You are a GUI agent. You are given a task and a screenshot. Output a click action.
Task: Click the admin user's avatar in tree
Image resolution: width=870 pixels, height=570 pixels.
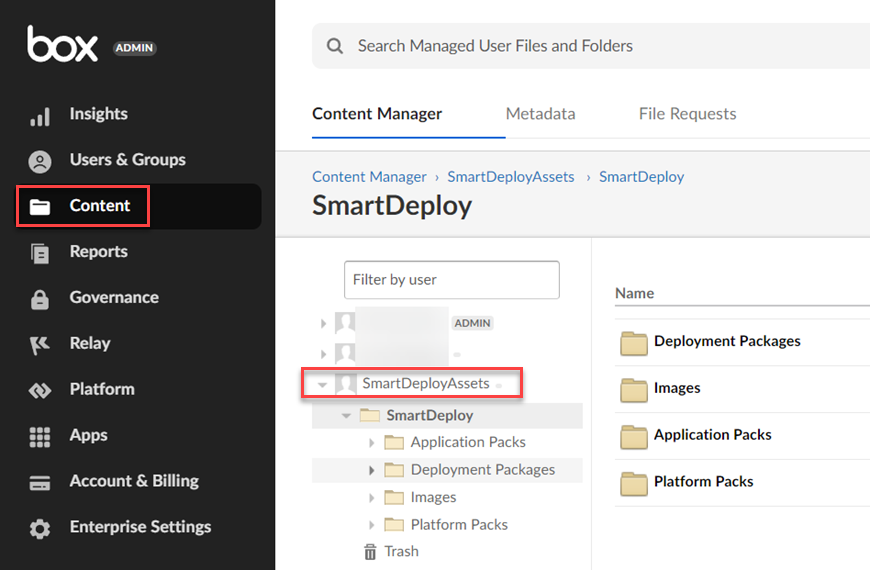[345, 323]
